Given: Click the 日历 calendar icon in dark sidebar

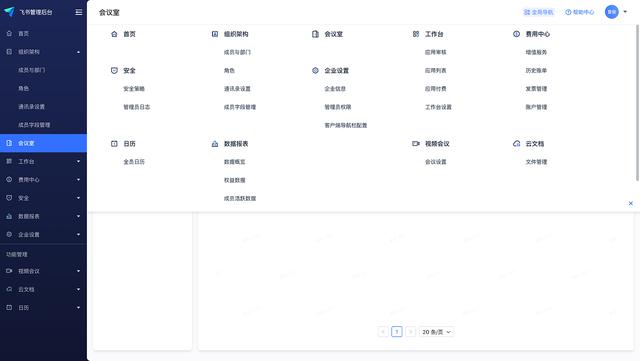Looking at the screenshot, I should [9, 307].
